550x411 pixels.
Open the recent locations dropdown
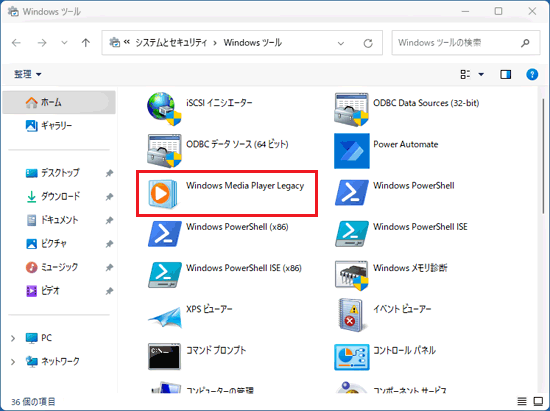point(64,43)
